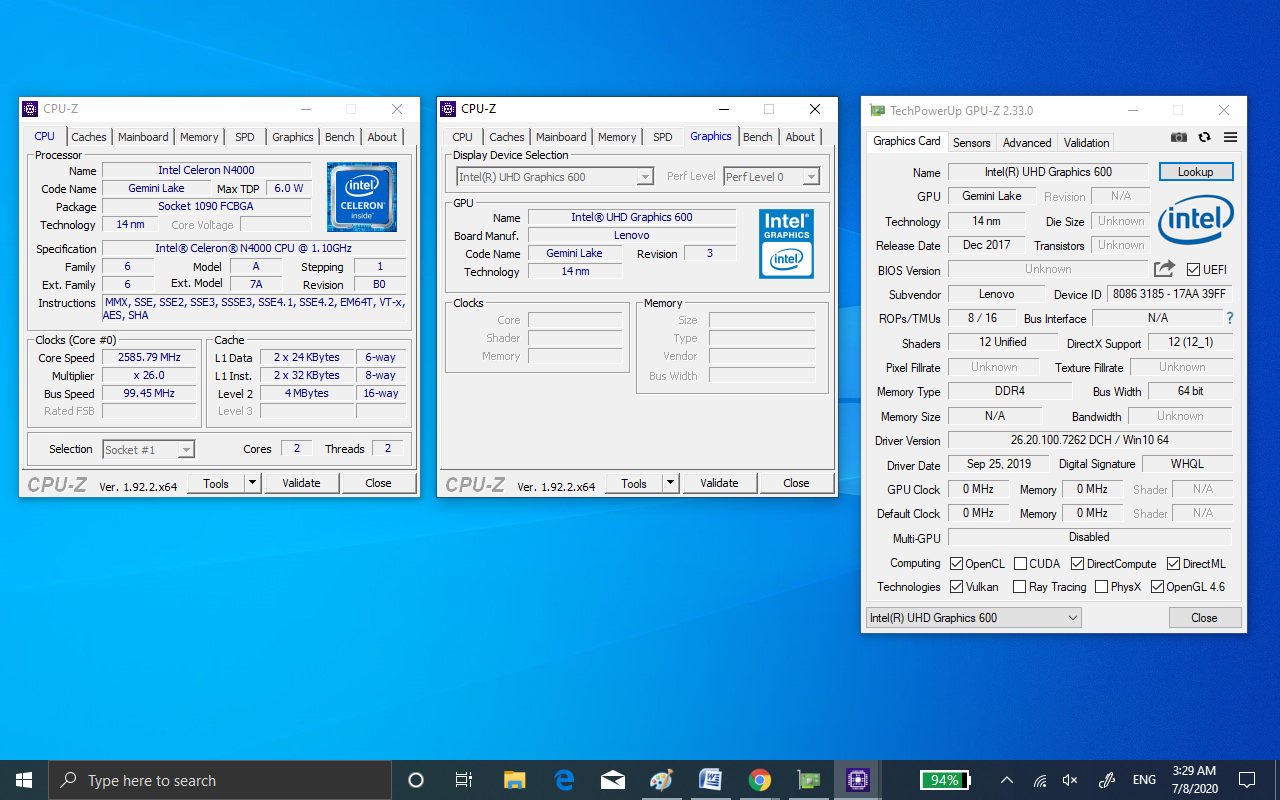Screen dimensions: 1280x800
Task: Click Close button in GPU-Z window
Action: 1204,618
